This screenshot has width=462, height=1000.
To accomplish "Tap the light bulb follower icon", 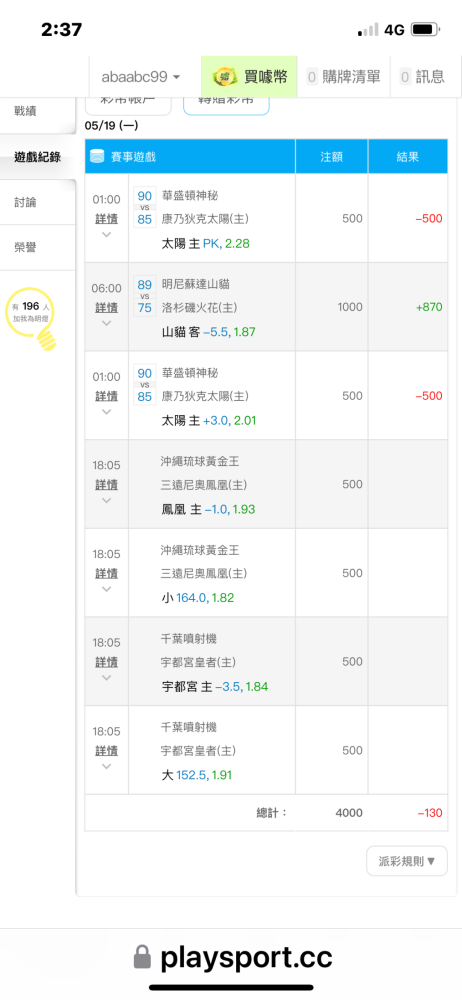I will point(32,318).
